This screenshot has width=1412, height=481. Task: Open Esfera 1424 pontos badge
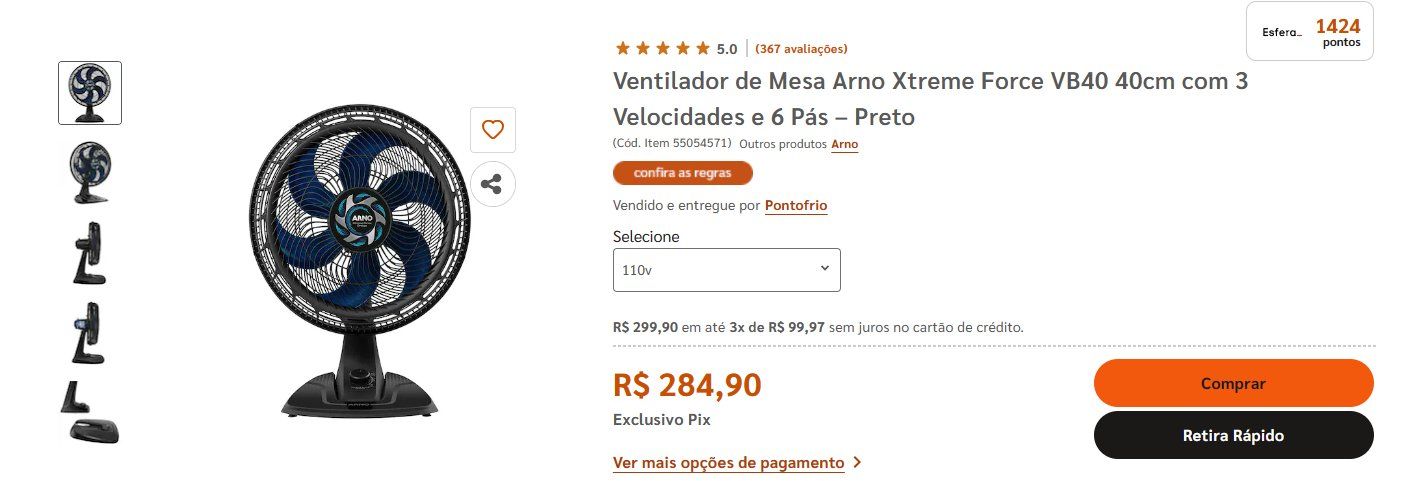click(1309, 32)
